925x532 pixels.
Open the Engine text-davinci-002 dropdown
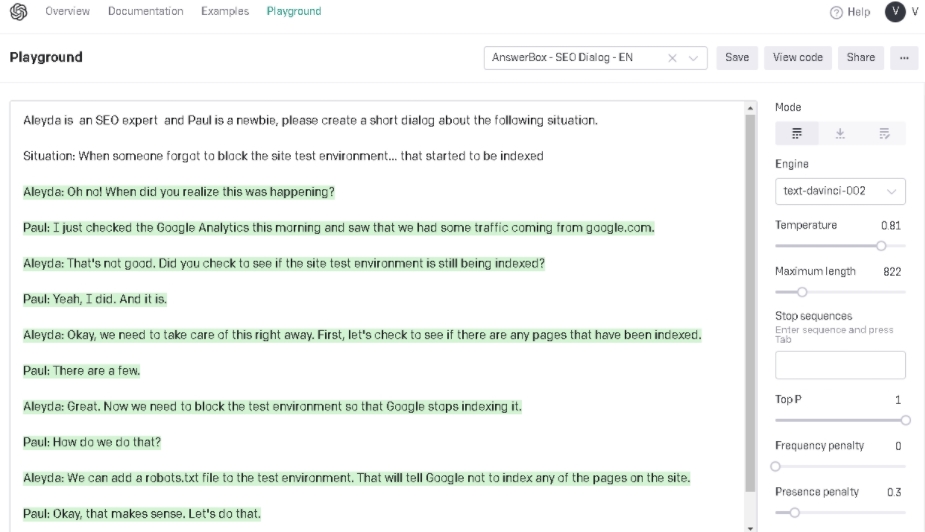pos(840,190)
